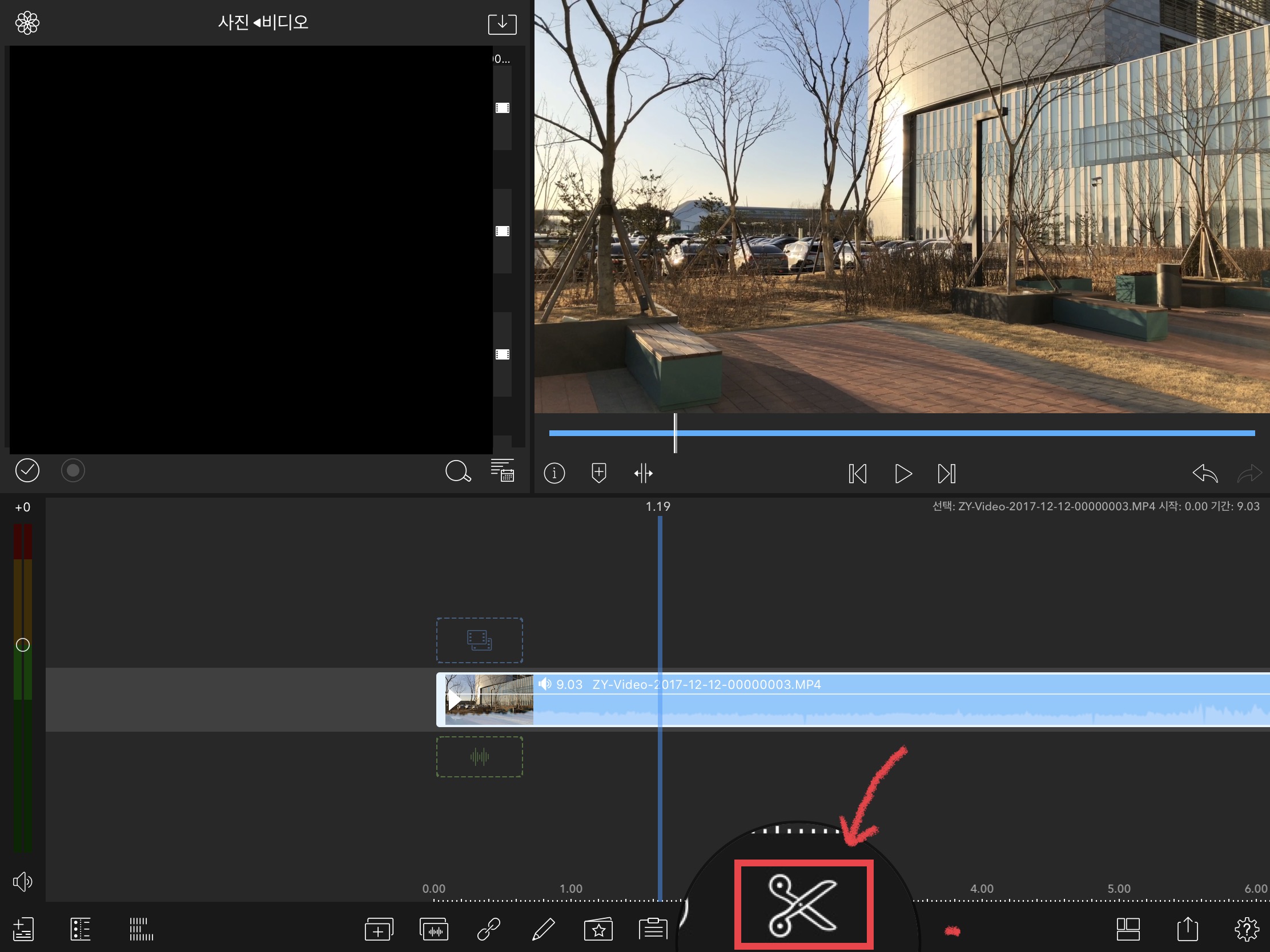Click the import download button
The image size is (1270, 952).
pos(502,23)
